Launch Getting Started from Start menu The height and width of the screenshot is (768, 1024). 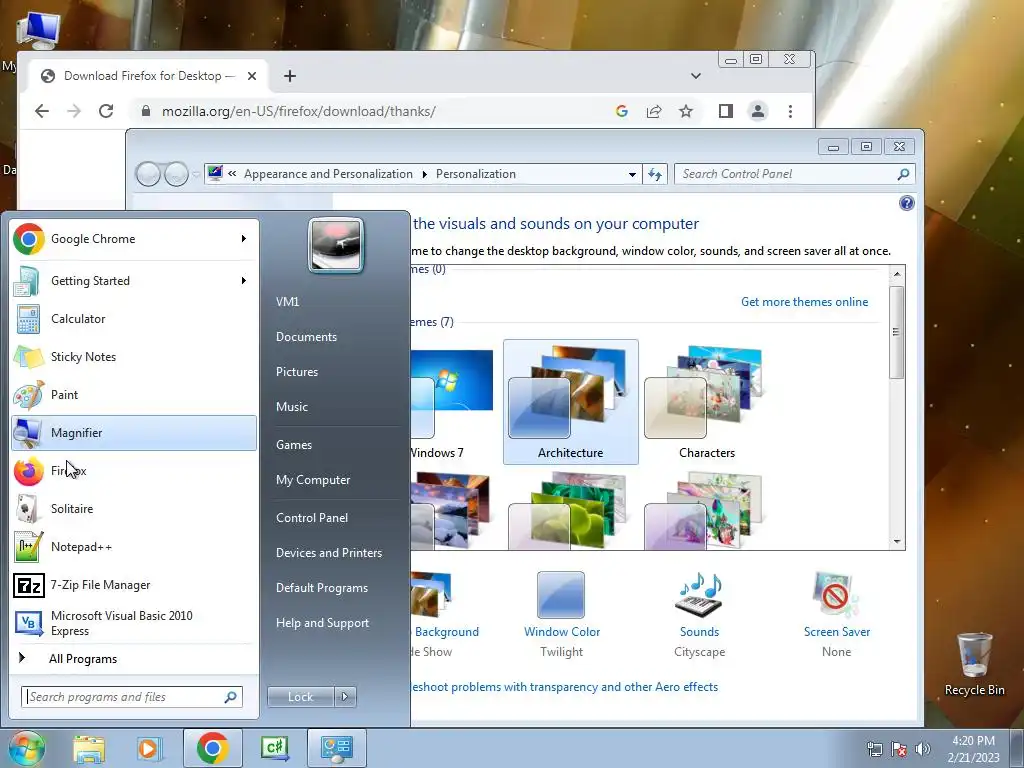click(x=134, y=281)
